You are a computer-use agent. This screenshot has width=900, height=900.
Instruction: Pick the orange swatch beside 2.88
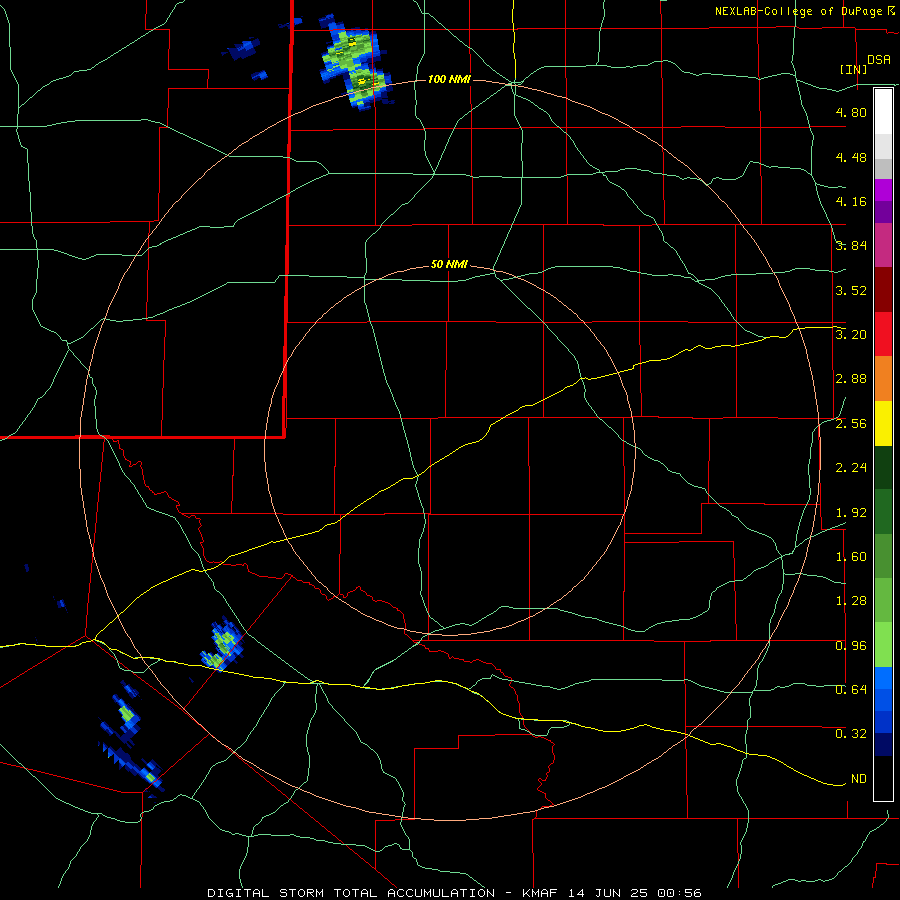pyautogui.click(x=883, y=379)
